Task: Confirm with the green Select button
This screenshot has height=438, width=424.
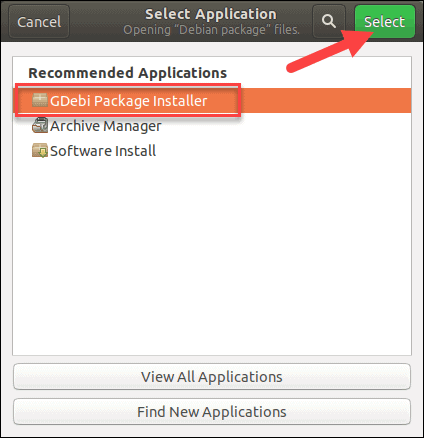Action: tap(385, 21)
